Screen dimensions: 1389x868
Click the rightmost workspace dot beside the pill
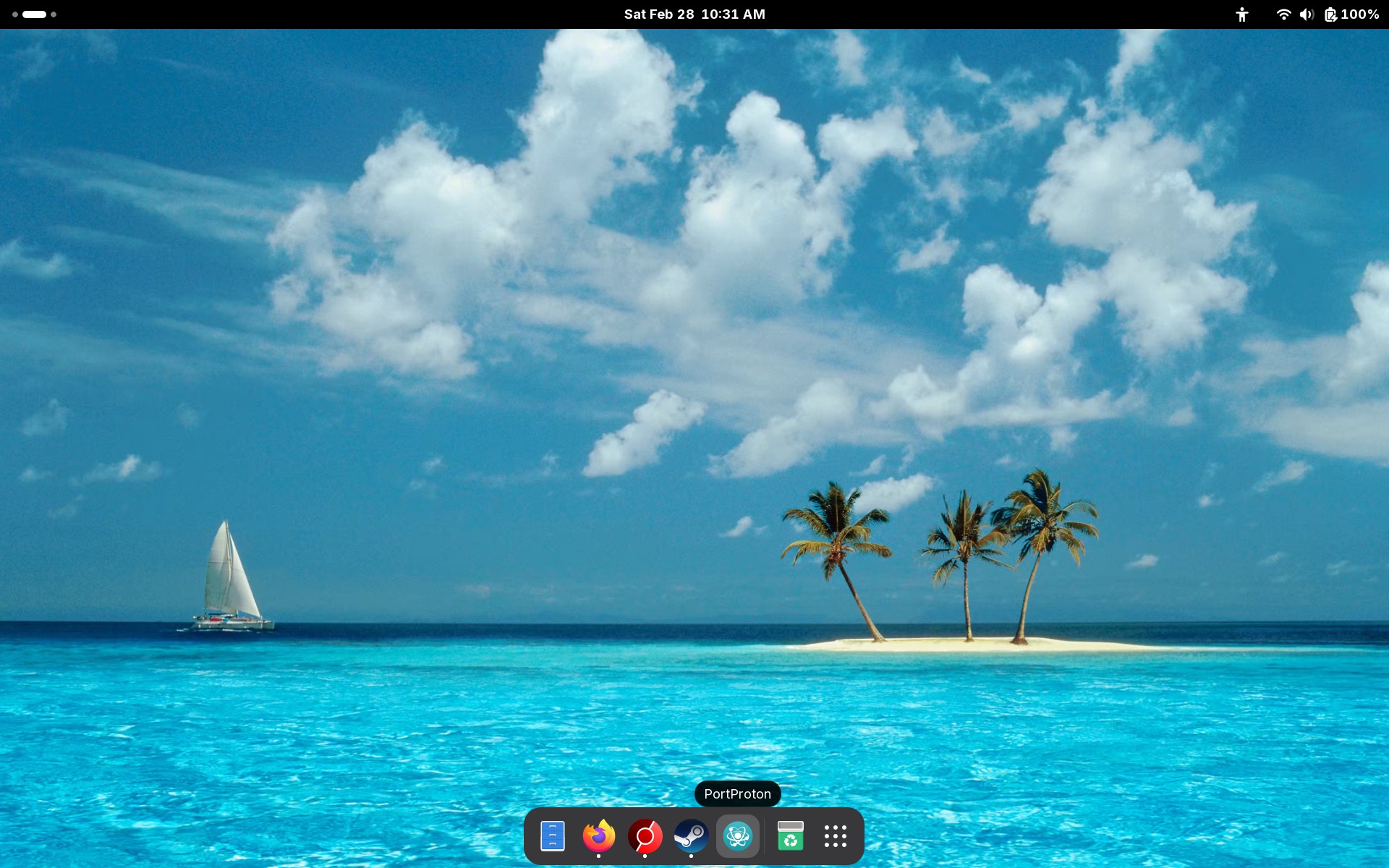54,14
